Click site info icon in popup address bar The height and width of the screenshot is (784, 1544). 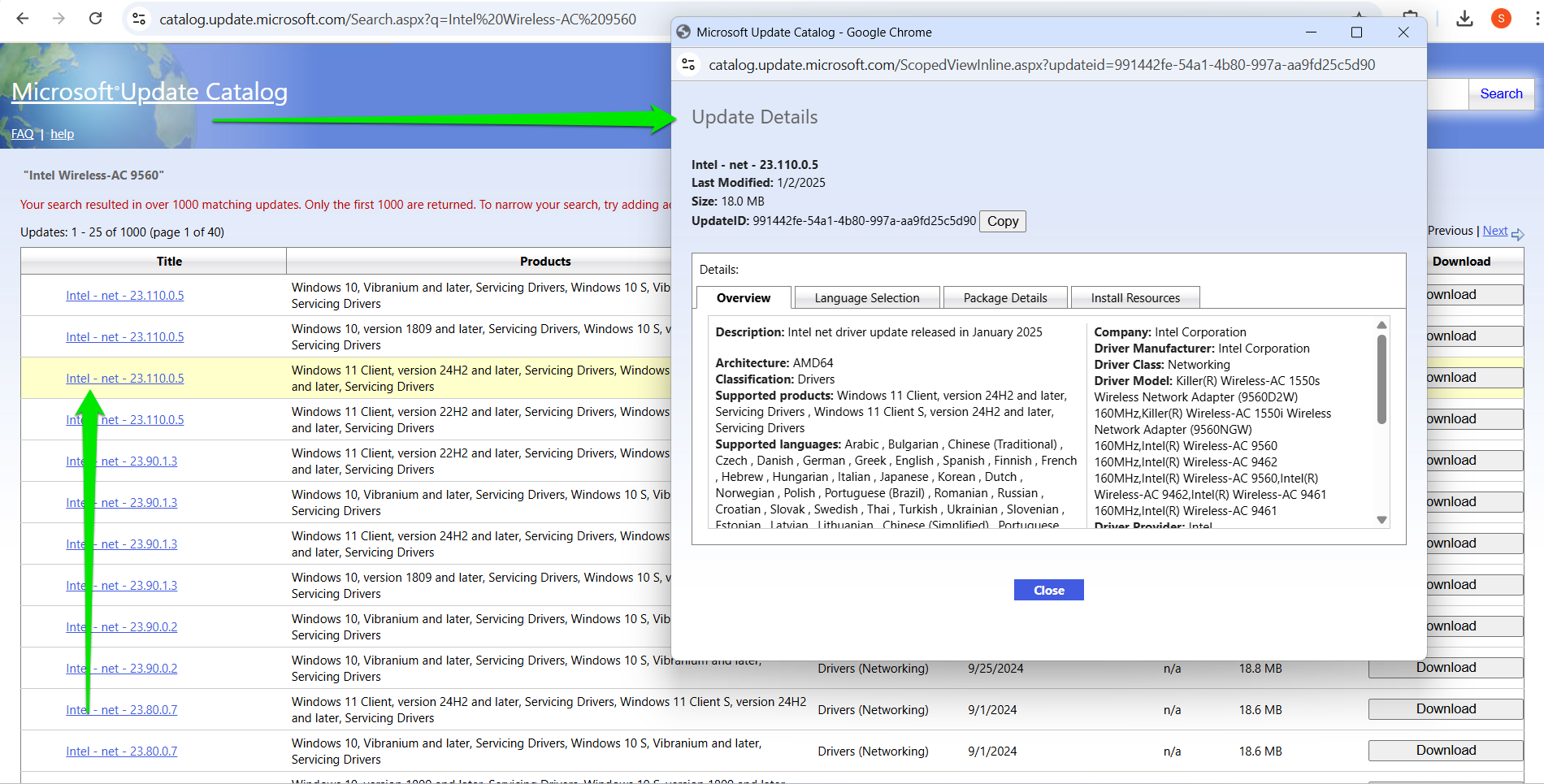[689, 65]
